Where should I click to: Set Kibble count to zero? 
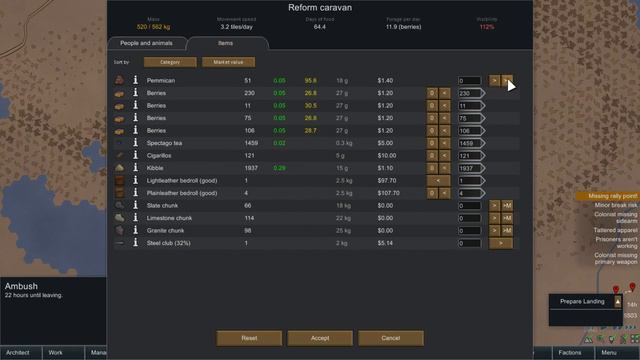[x=432, y=168]
